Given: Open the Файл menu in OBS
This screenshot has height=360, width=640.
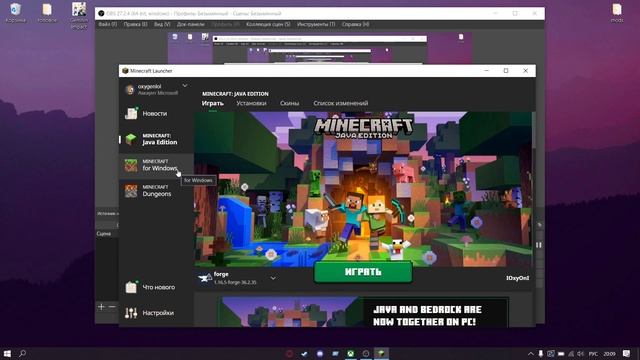Looking at the screenshot, I should [107, 24].
